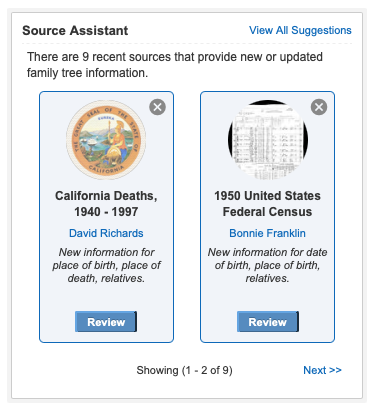
Task: Click the 9 recent sources summary text
Action: click(x=175, y=65)
